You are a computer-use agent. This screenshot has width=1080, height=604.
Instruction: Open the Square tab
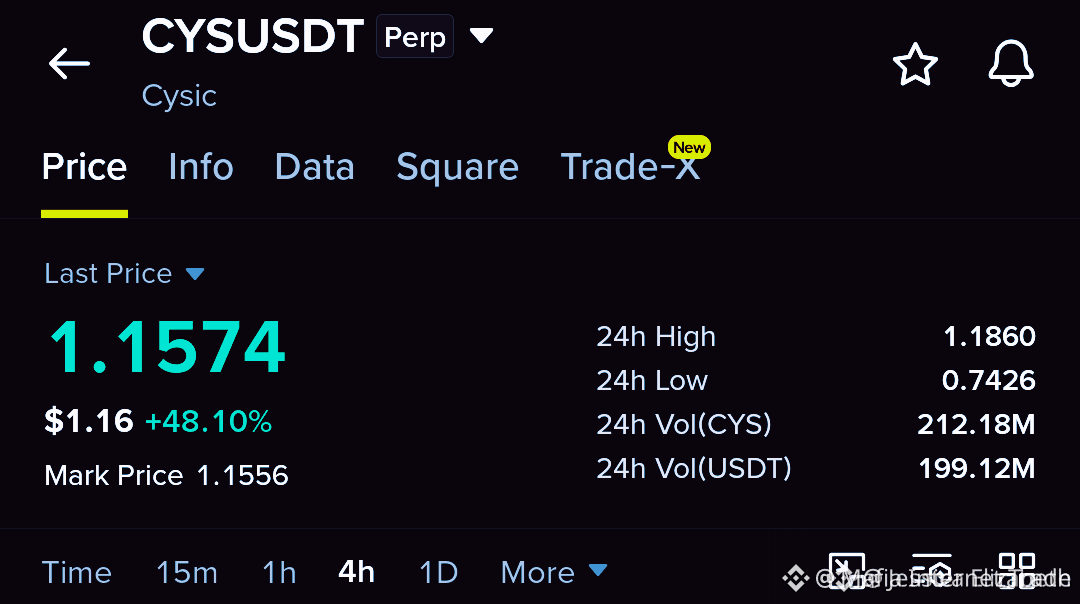[457, 167]
